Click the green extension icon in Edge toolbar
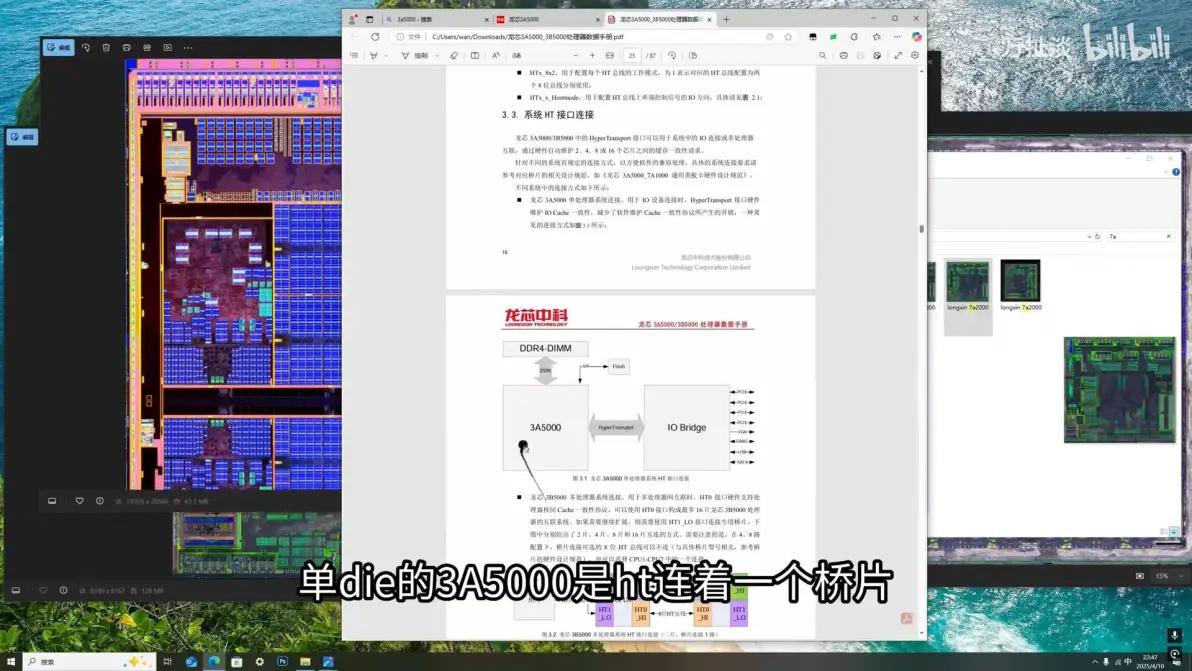The height and width of the screenshot is (671, 1192). tap(833, 36)
